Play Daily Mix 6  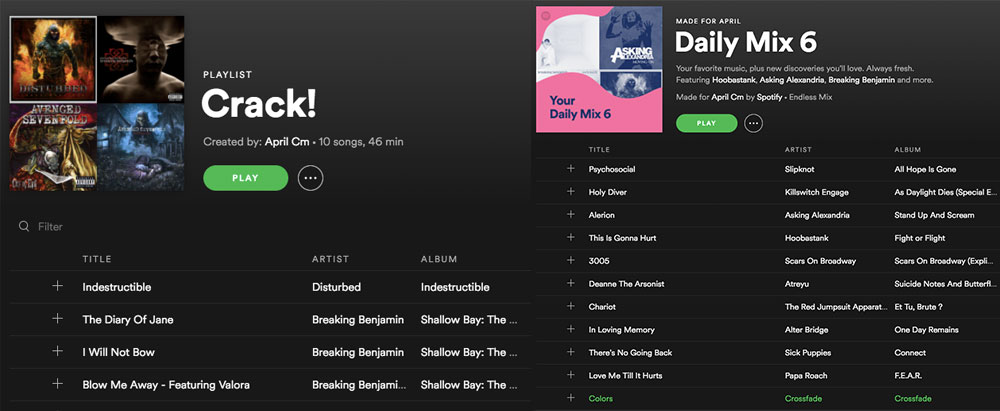[x=707, y=123]
